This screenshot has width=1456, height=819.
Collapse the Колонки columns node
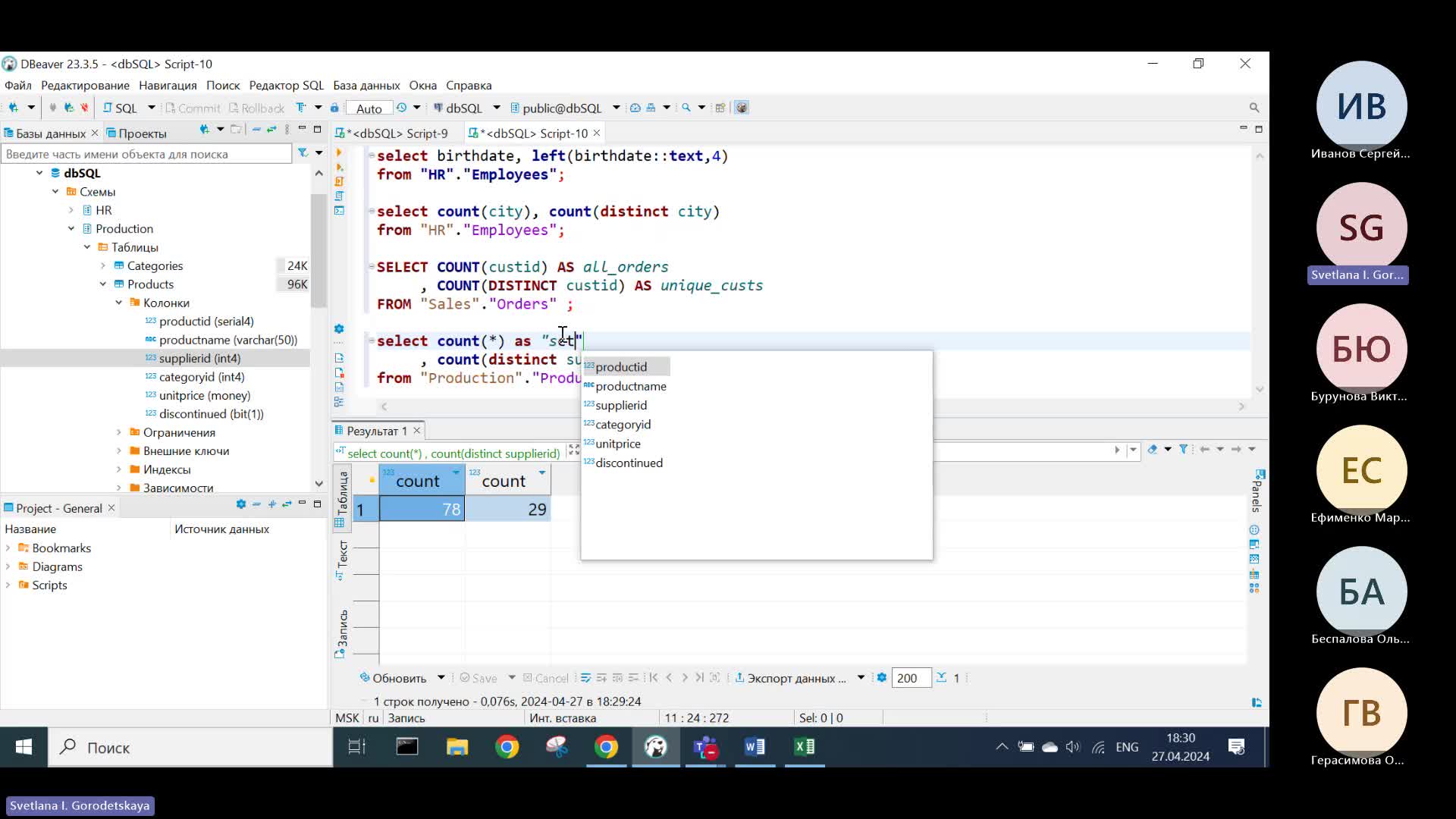[119, 303]
